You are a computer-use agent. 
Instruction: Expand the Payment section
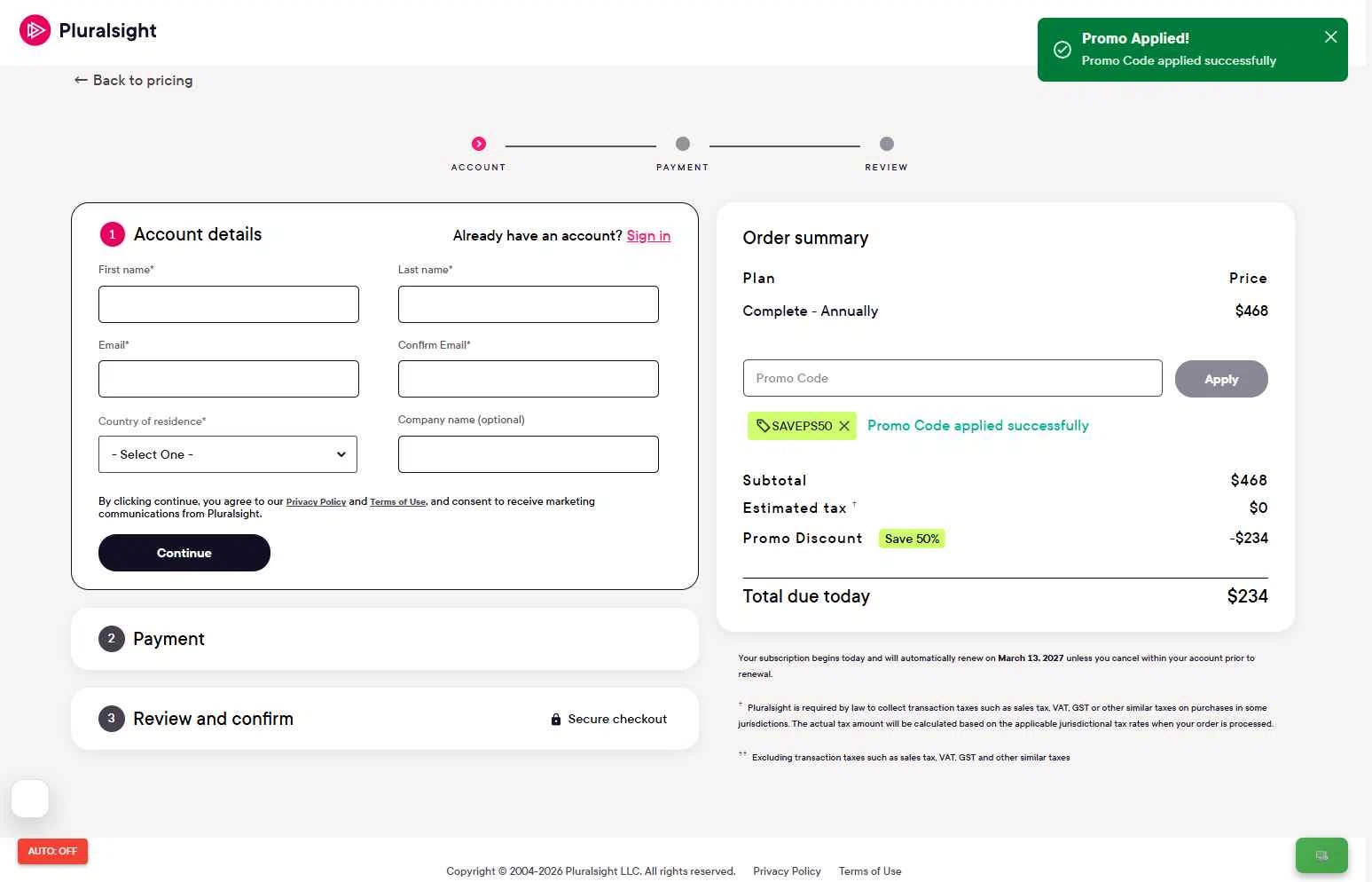click(385, 639)
